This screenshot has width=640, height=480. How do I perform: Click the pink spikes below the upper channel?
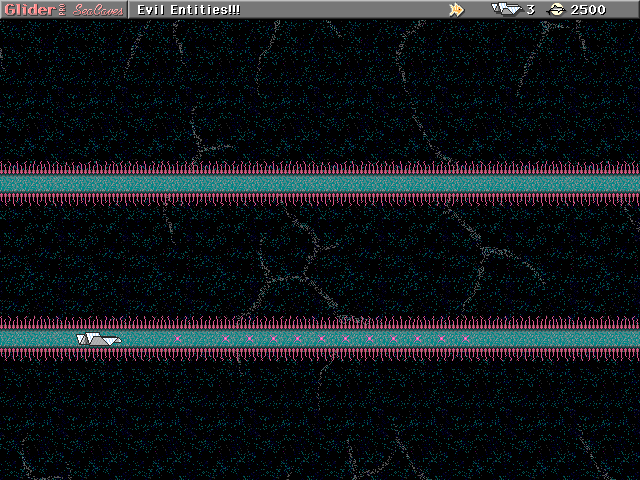coord(320,199)
